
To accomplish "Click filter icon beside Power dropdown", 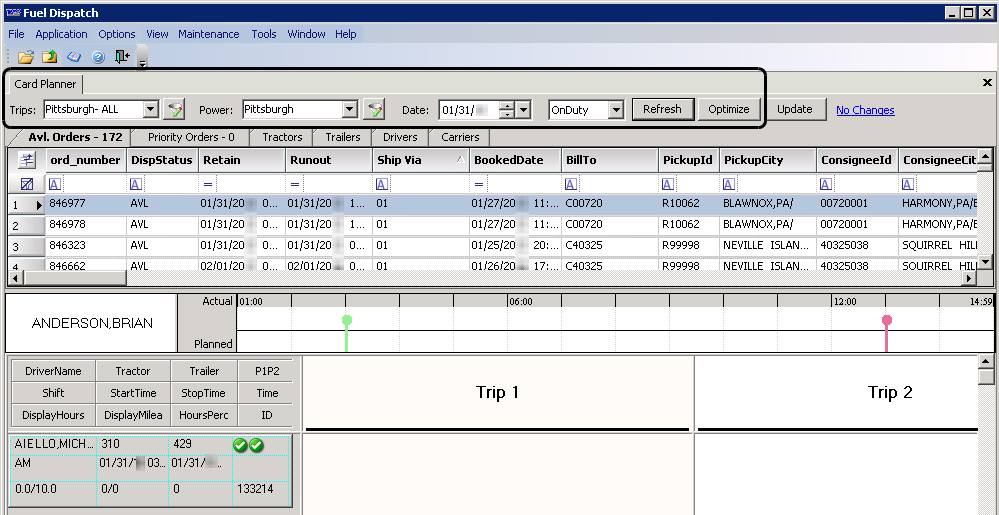I will tap(374, 110).
